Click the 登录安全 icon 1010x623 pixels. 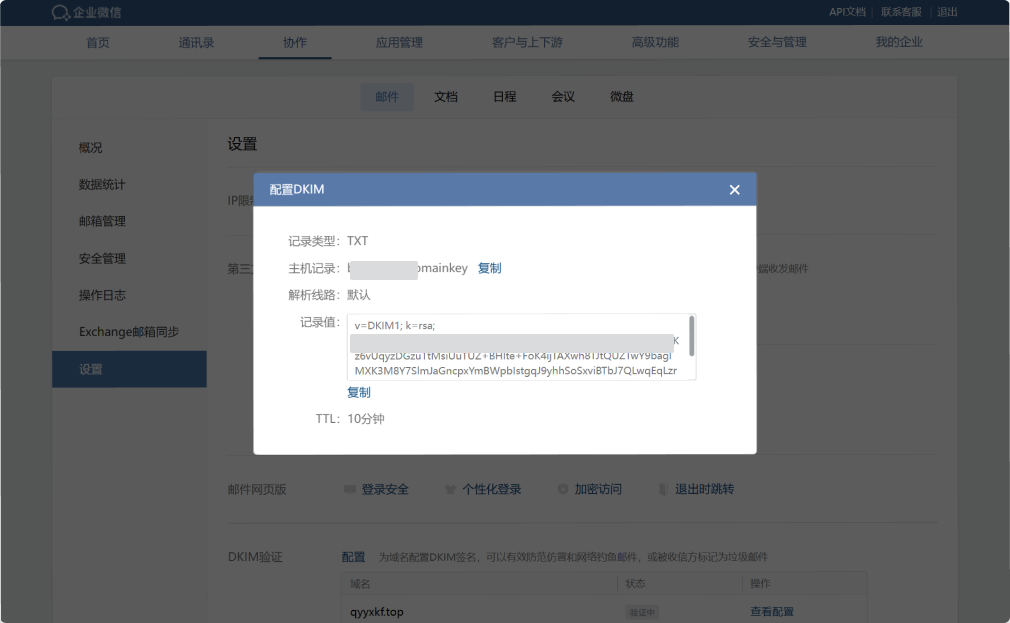click(349, 490)
